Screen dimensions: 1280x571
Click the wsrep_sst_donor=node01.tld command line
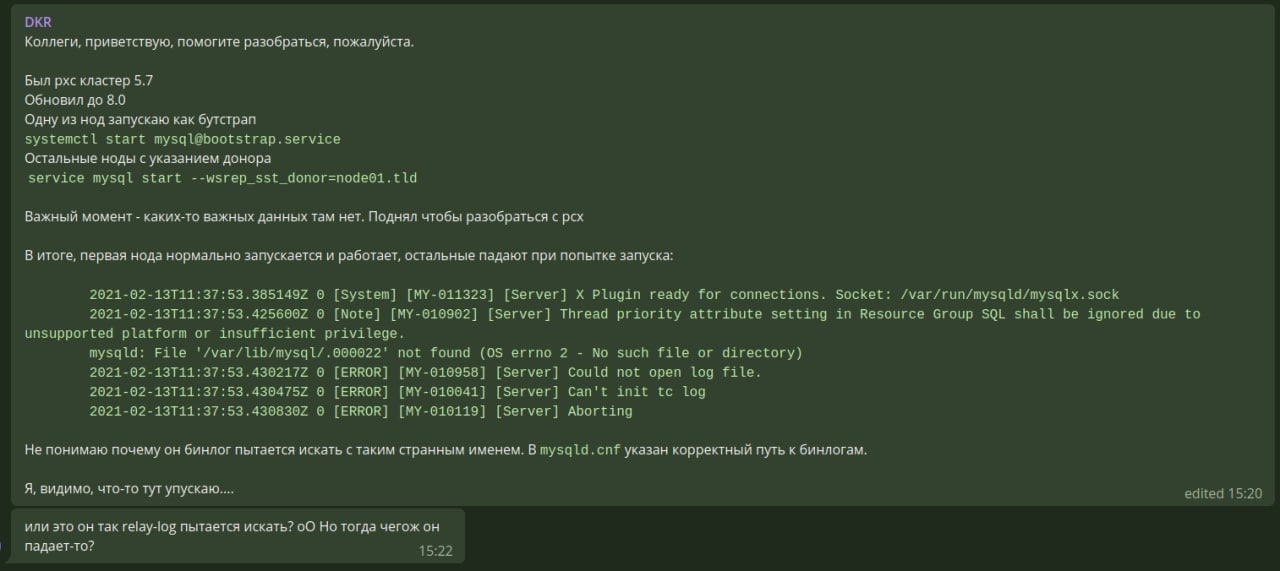point(222,178)
